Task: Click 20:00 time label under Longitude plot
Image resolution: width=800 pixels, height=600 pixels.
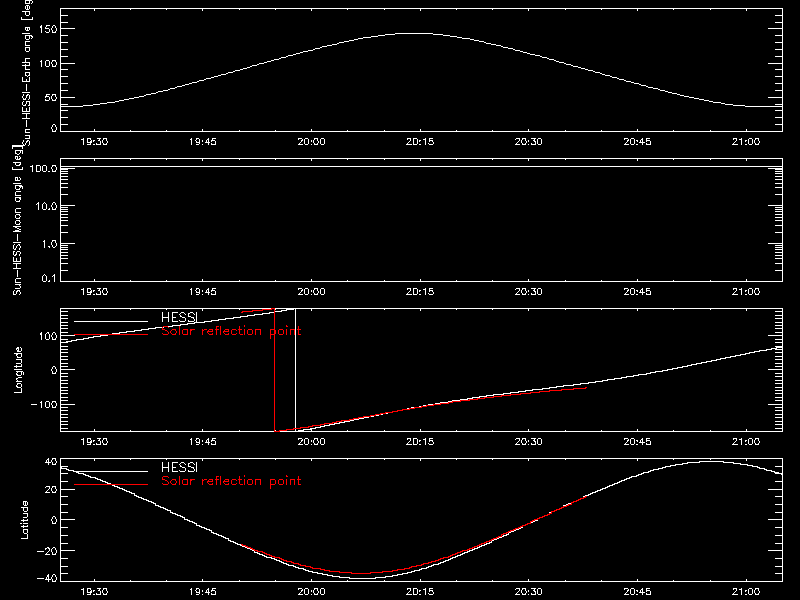Action: tap(311, 442)
